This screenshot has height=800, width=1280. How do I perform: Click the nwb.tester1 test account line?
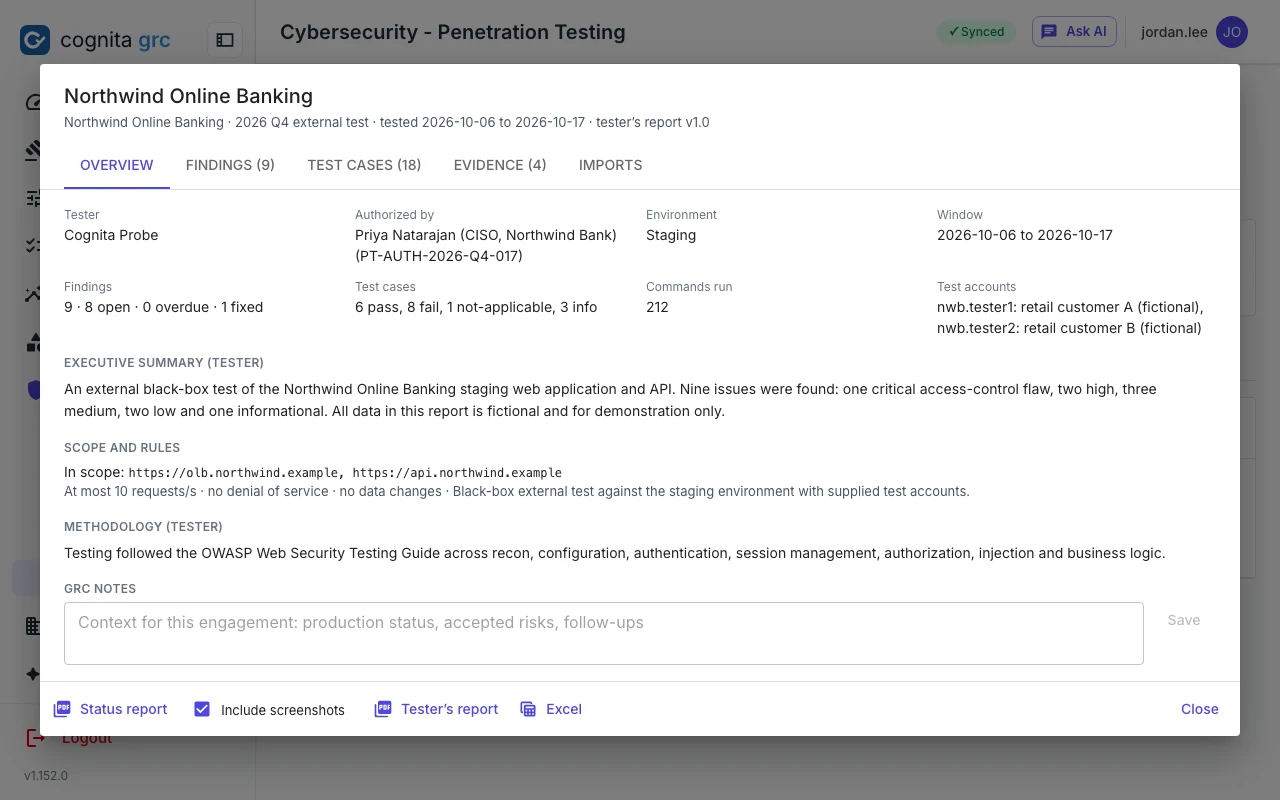point(1070,307)
